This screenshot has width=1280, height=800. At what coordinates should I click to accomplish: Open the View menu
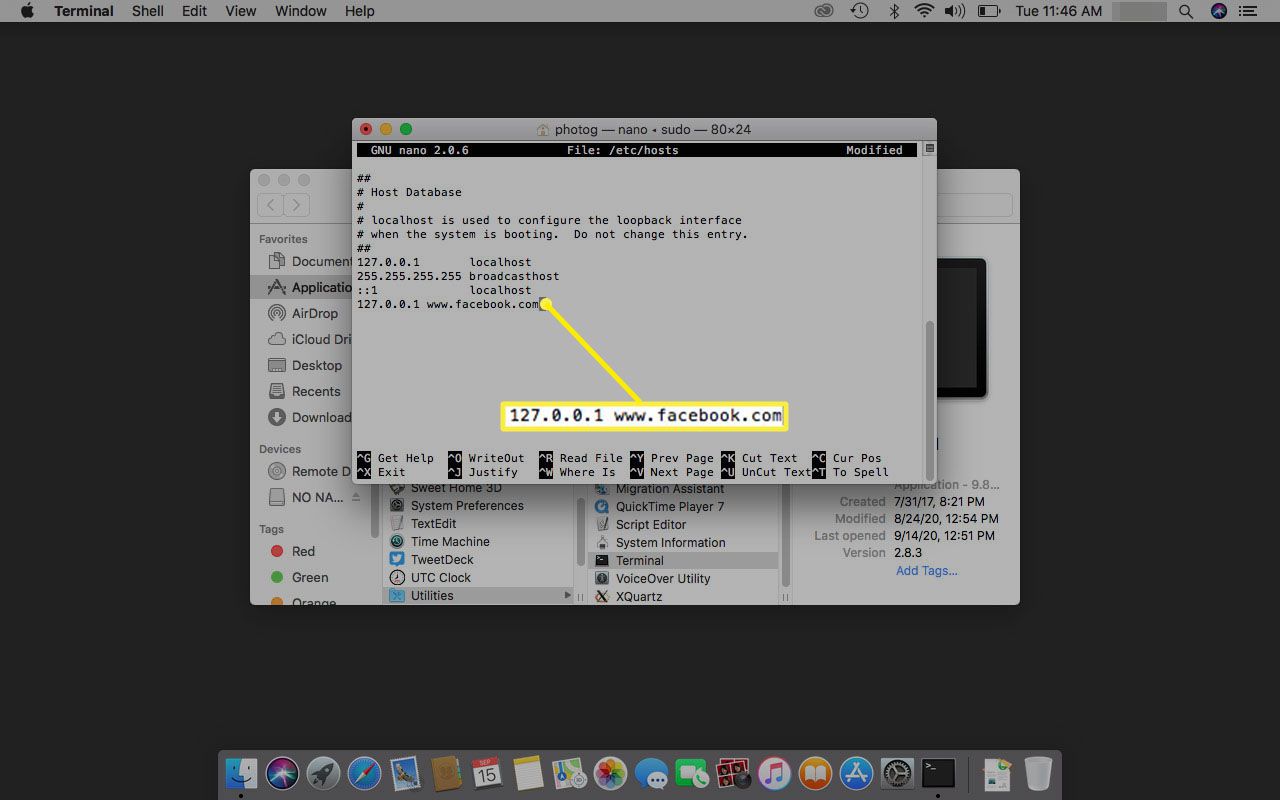pyautogui.click(x=241, y=11)
